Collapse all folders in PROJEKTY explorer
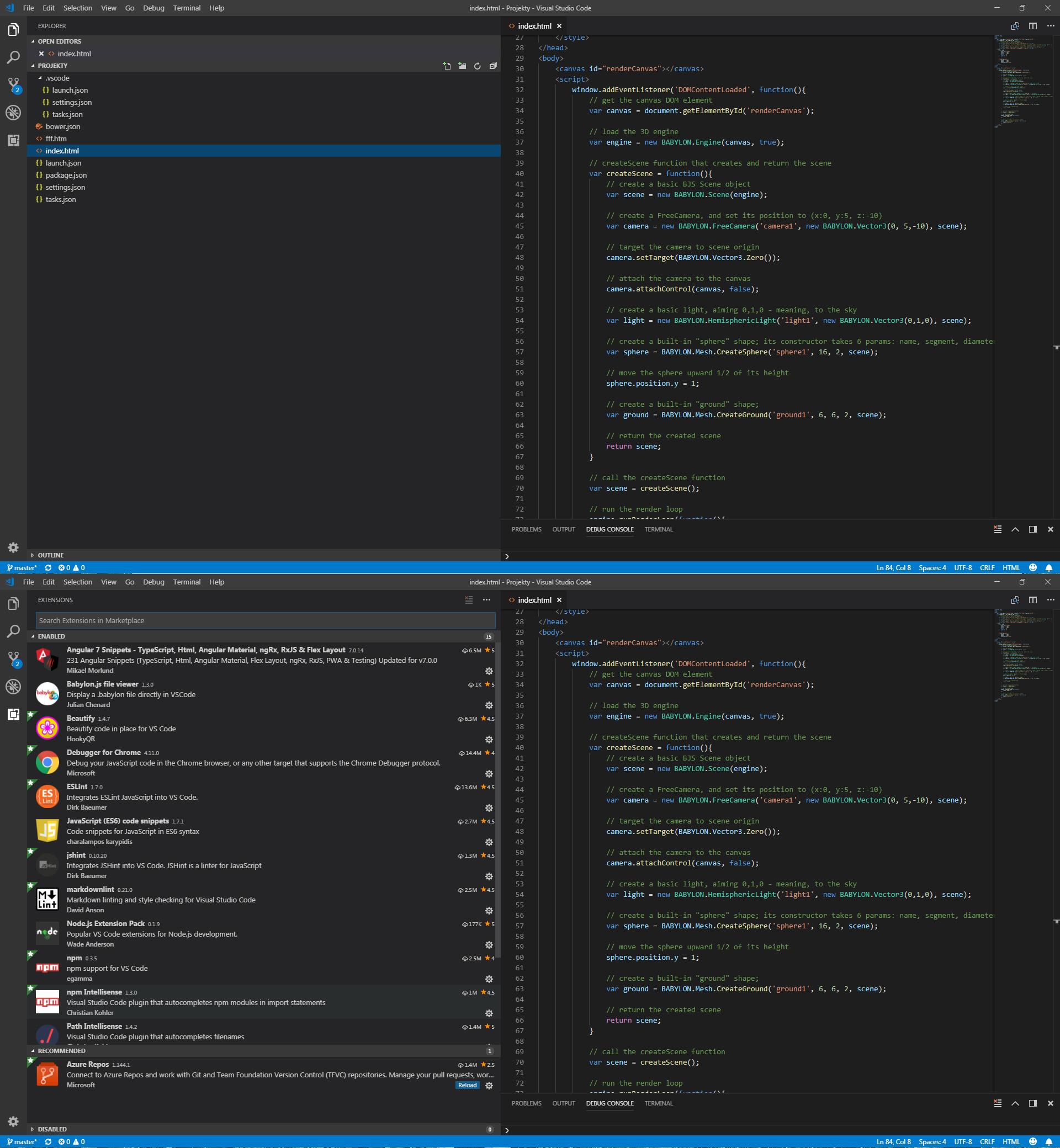Viewport: 1060px width, 1148px height. tap(492, 66)
